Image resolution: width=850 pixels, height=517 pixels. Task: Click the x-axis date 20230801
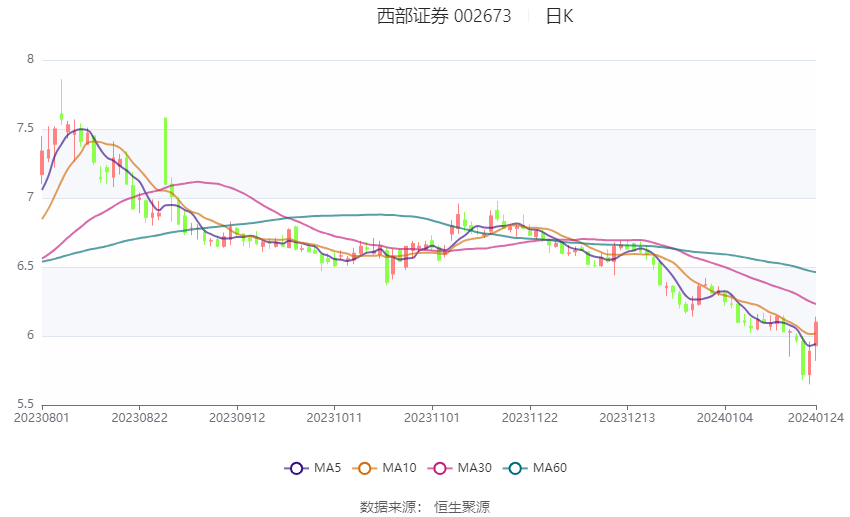[42, 418]
